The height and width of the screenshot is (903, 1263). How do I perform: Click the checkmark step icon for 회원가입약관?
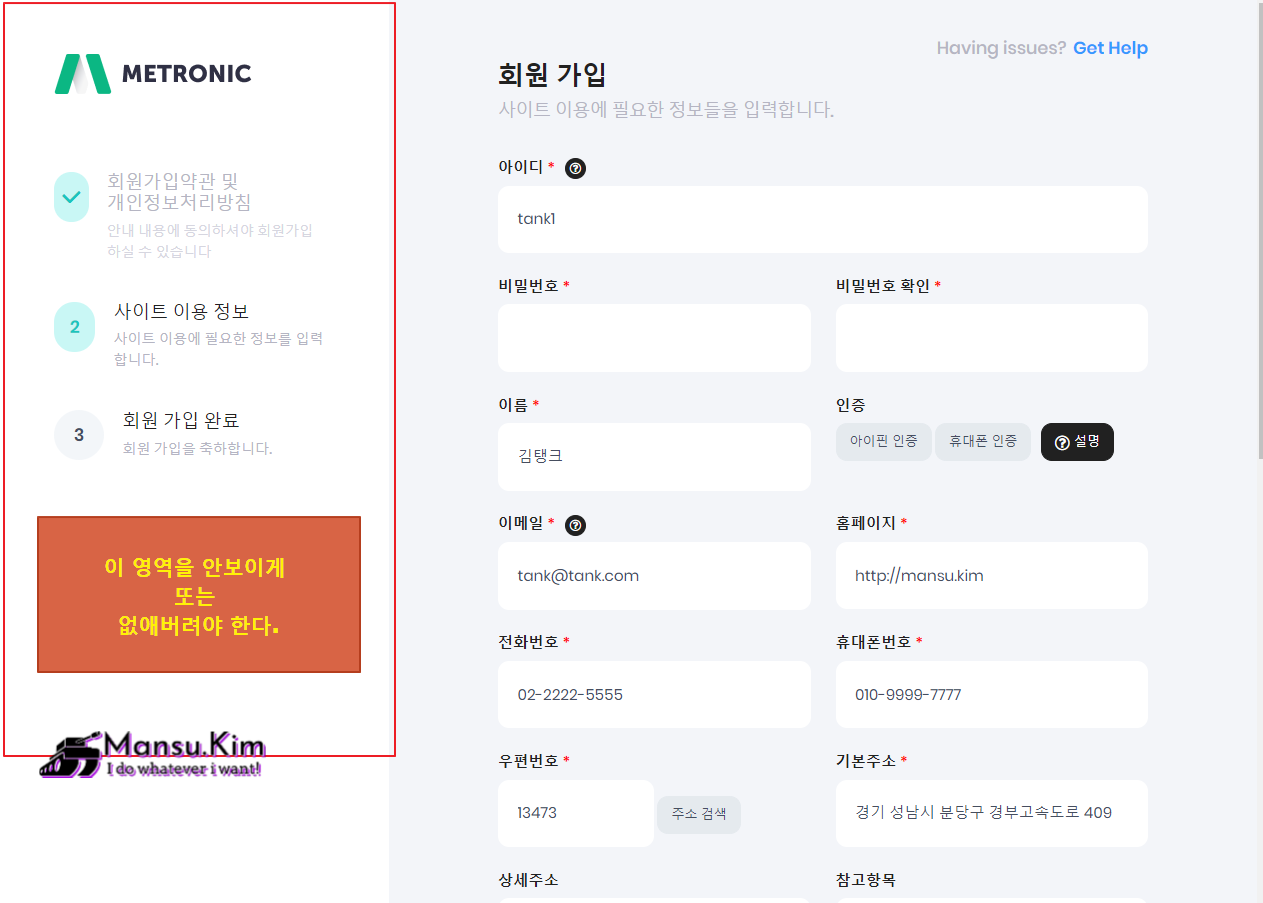tap(72, 197)
